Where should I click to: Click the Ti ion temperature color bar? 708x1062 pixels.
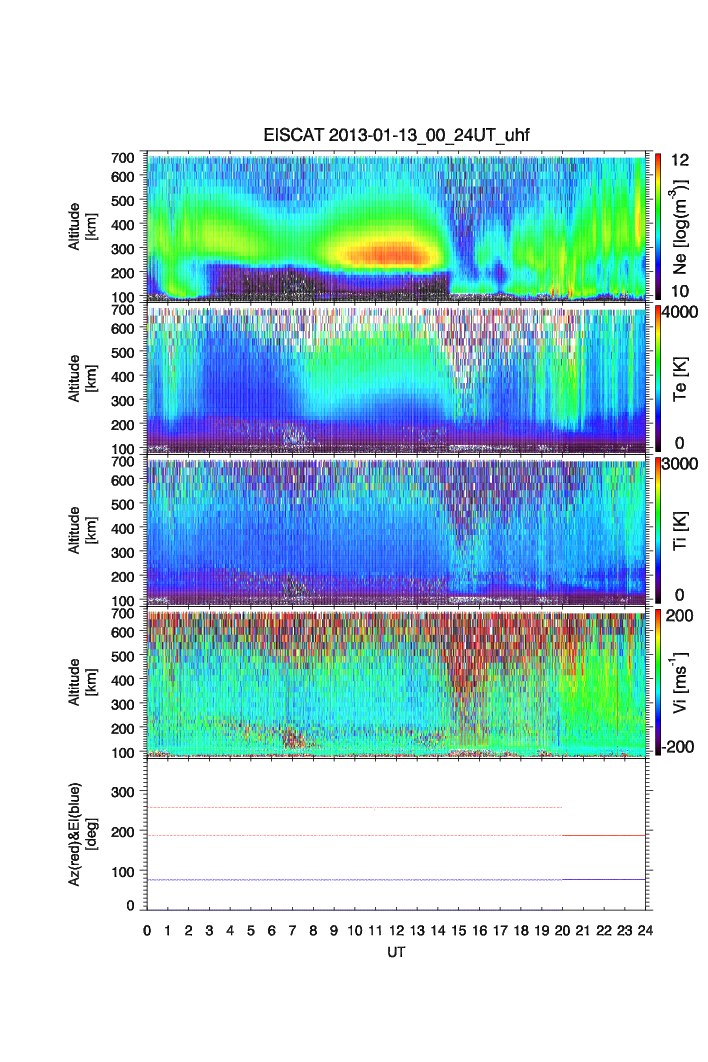[658, 529]
